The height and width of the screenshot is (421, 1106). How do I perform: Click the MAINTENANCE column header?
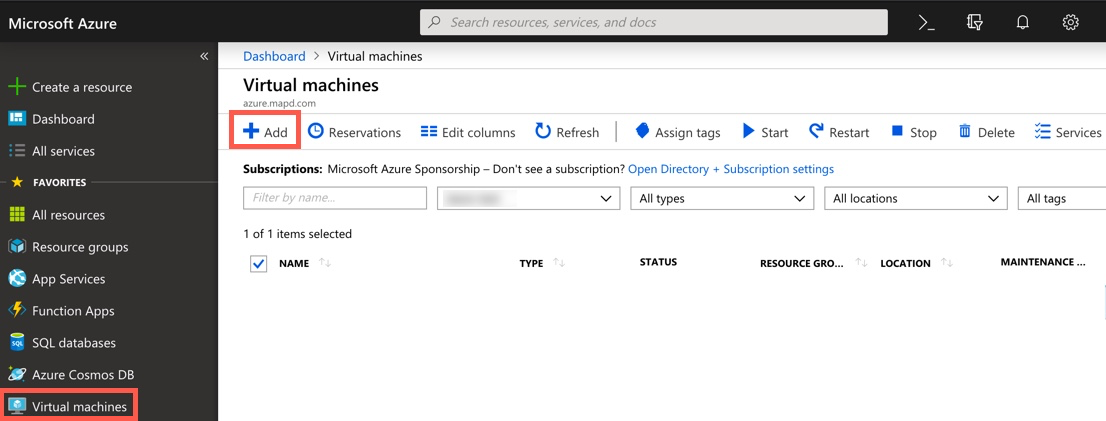point(1043,262)
